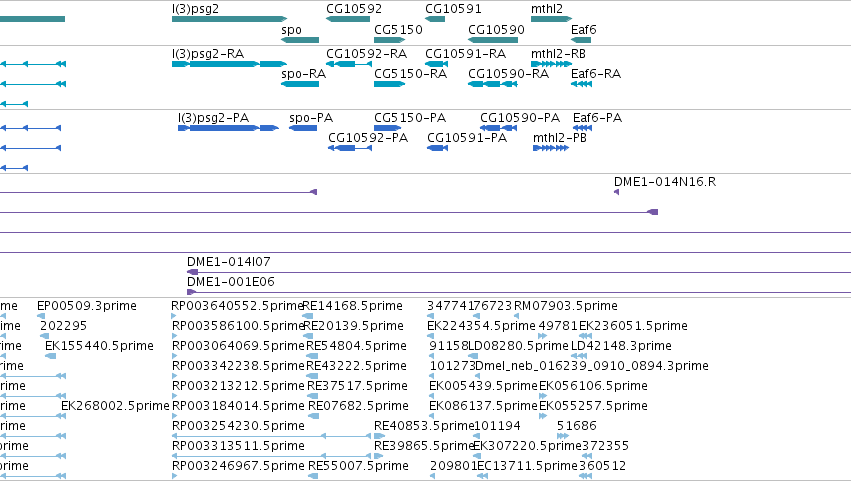Click the spo gene label
Screen dimensions: 851x481
291,30
